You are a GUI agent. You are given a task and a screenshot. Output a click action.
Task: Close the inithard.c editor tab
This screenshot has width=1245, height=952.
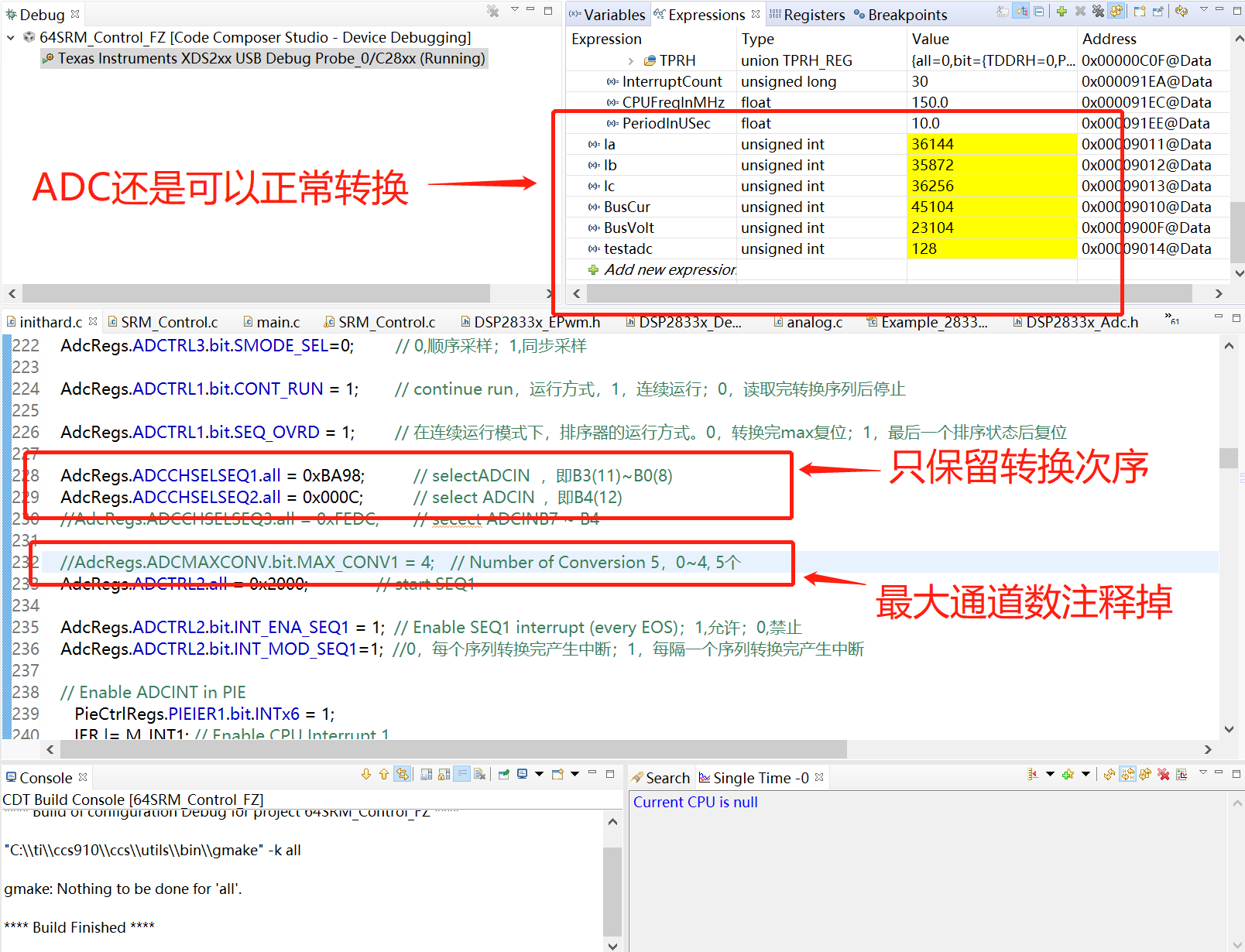coord(93,321)
